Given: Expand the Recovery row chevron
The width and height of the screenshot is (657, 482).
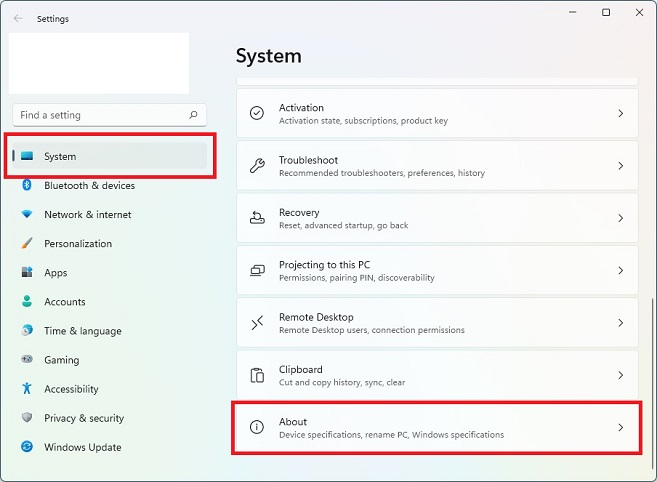Looking at the screenshot, I should 621,218.
